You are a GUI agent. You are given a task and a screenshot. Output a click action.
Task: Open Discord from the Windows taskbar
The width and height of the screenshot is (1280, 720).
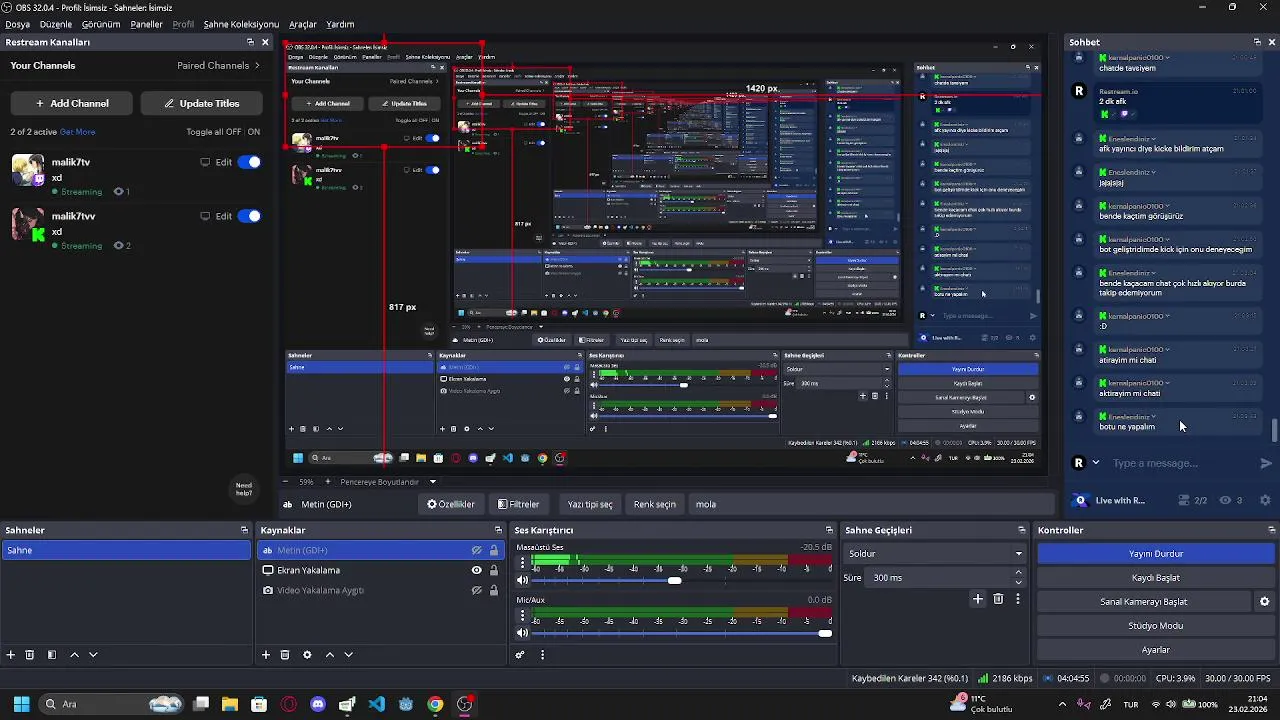tap(318, 704)
